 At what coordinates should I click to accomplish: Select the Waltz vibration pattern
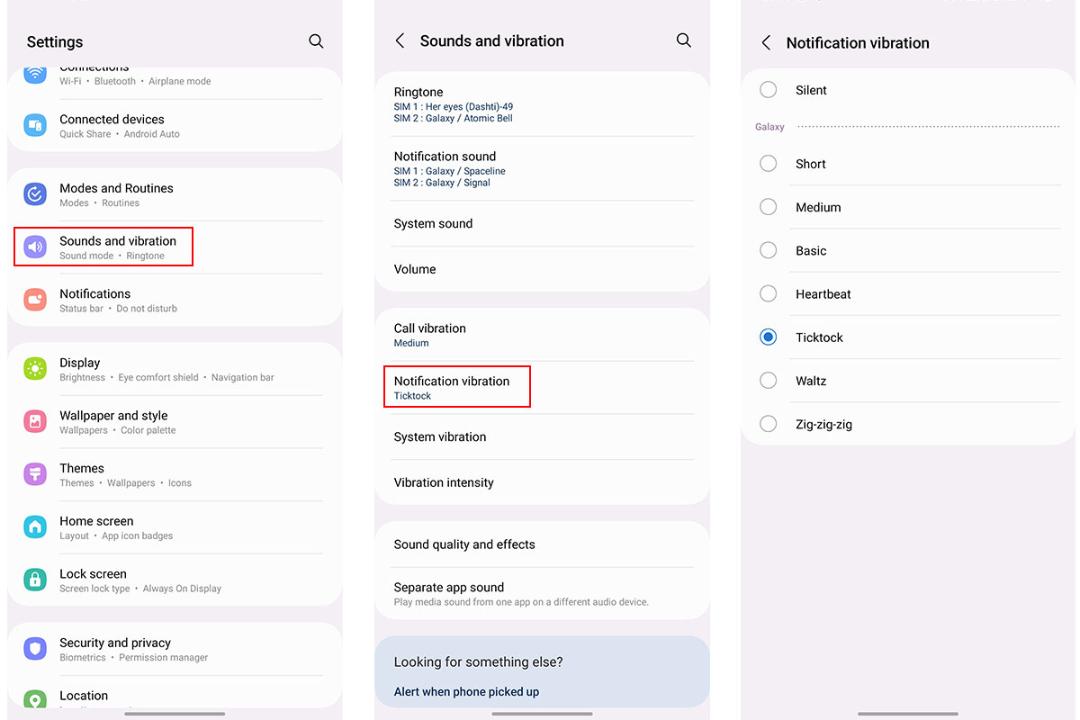768,380
